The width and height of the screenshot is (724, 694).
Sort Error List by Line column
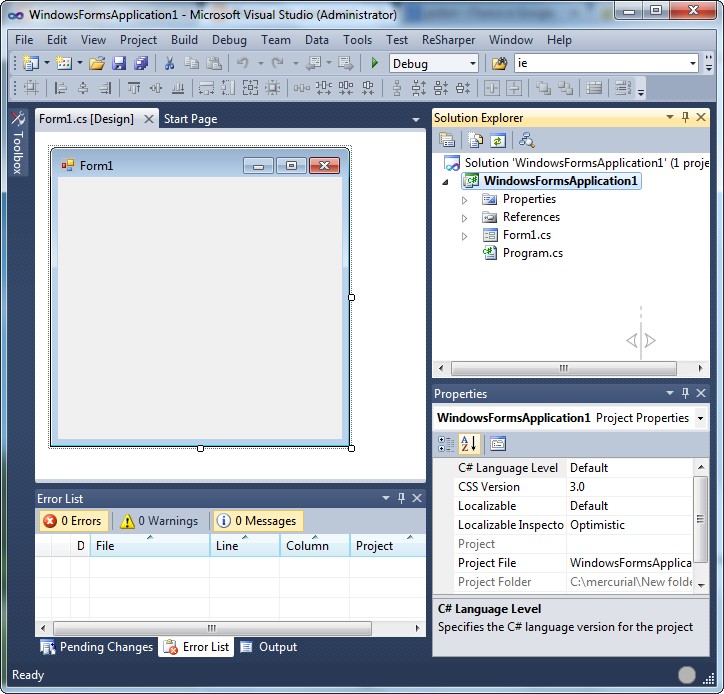[x=245, y=545]
